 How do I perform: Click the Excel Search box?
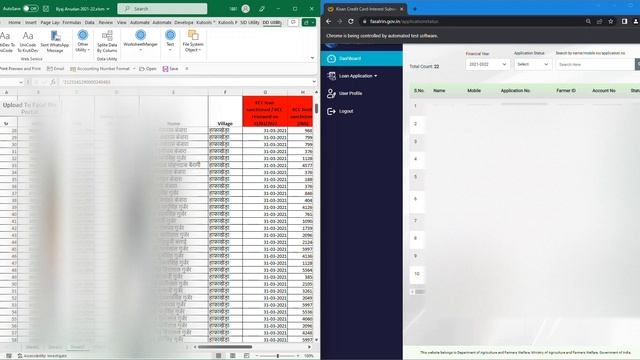click(162, 9)
